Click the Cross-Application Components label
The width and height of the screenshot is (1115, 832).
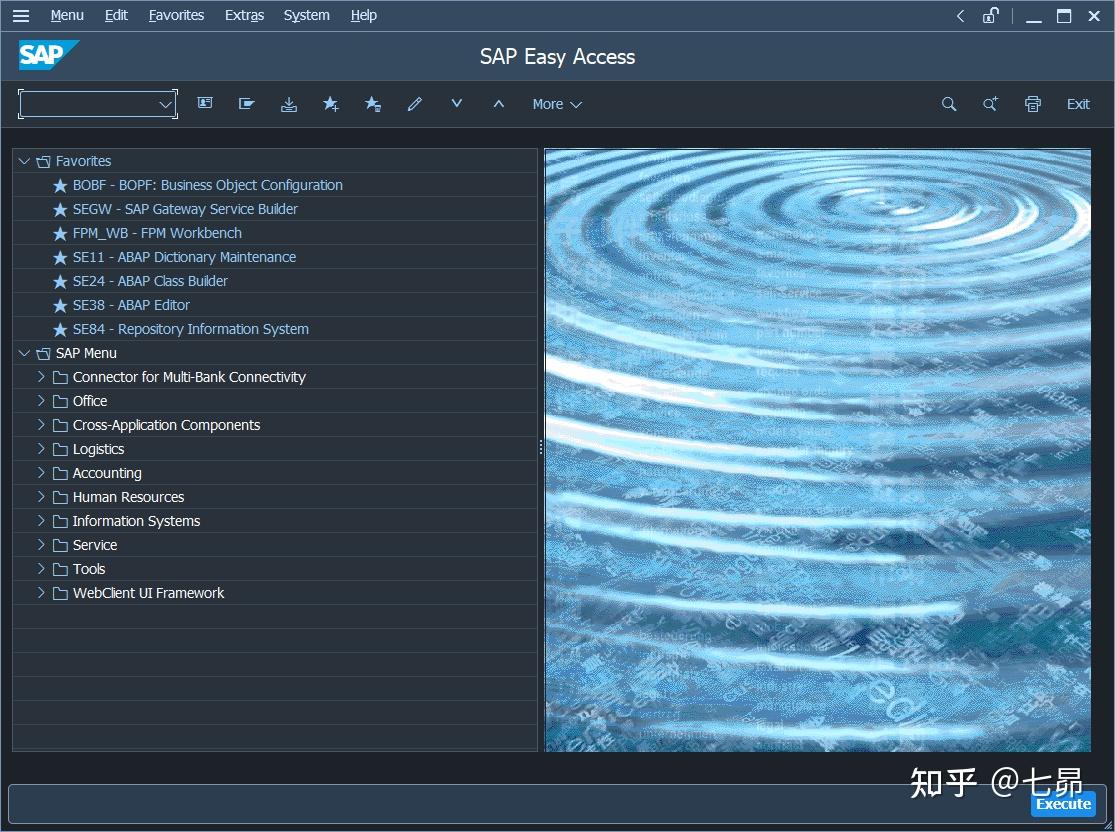(166, 425)
